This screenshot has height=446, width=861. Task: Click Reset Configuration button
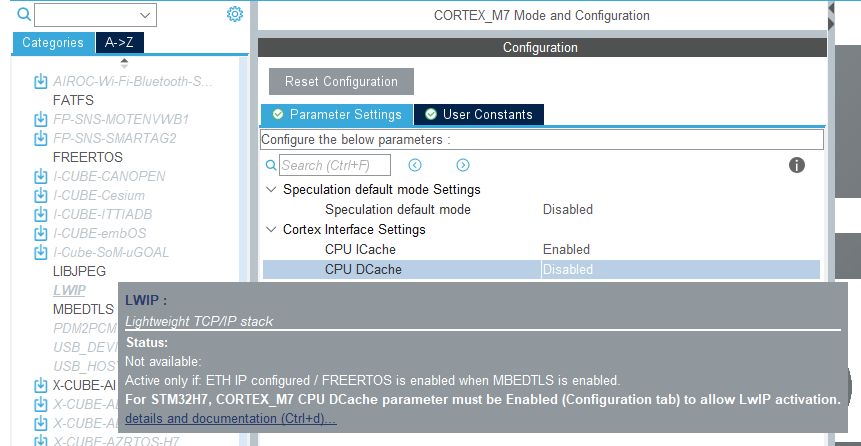341,81
